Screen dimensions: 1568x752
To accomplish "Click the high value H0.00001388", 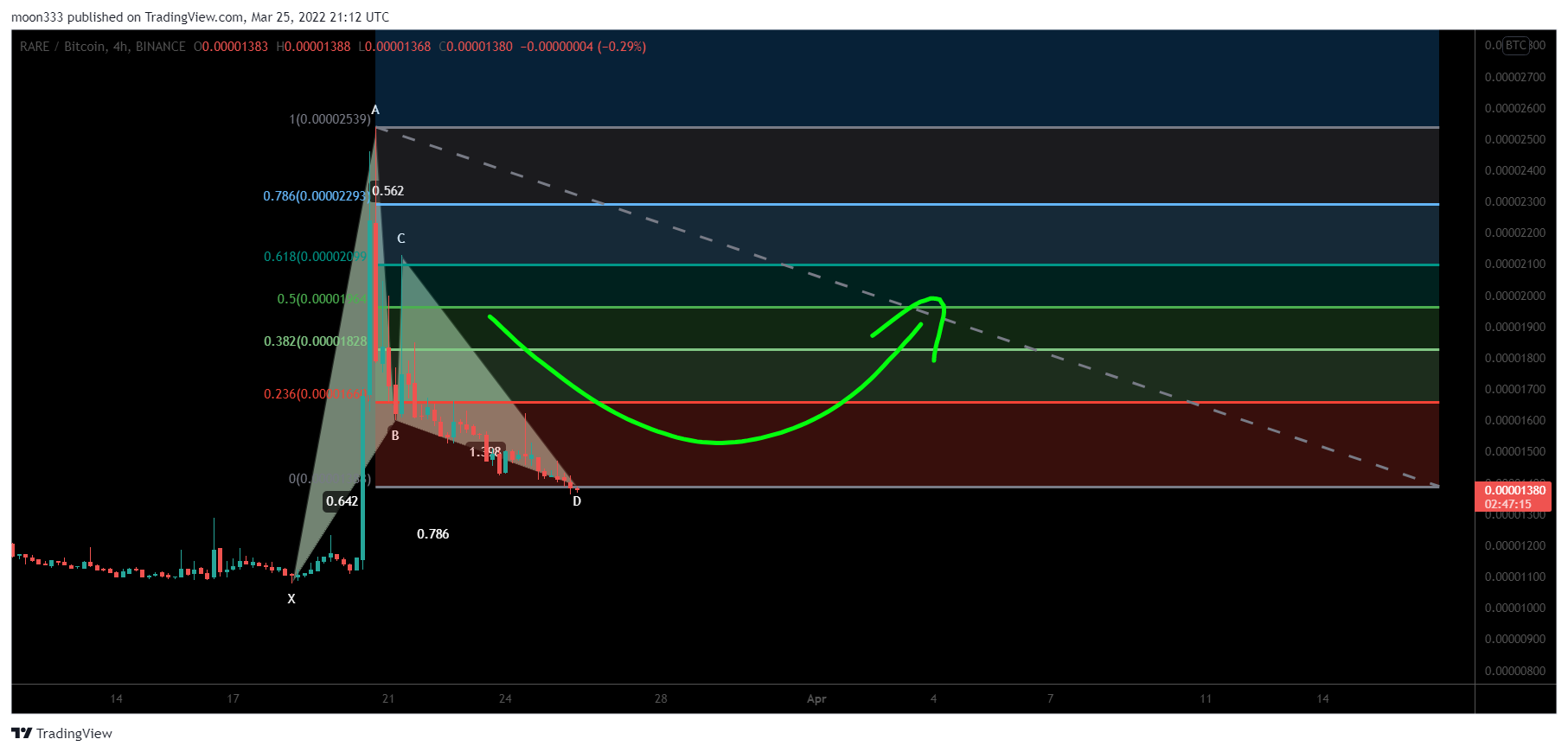I will point(313,47).
